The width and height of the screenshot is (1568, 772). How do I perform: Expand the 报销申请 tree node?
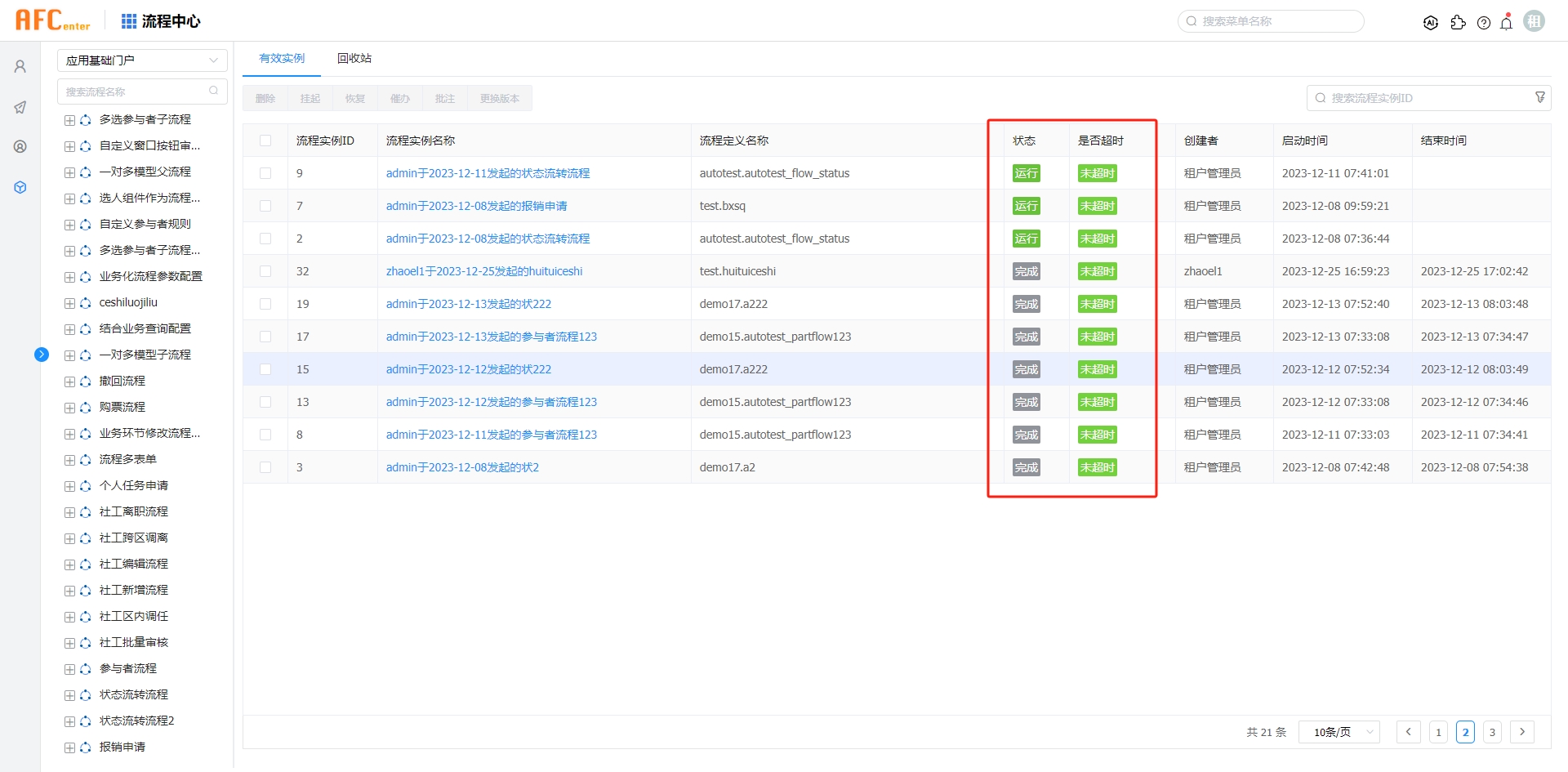coord(69,747)
